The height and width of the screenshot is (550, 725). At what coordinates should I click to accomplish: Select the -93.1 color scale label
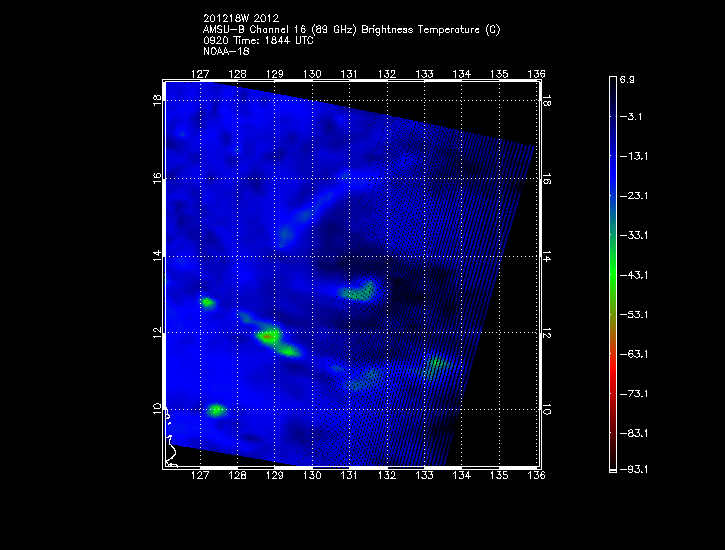point(633,470)
